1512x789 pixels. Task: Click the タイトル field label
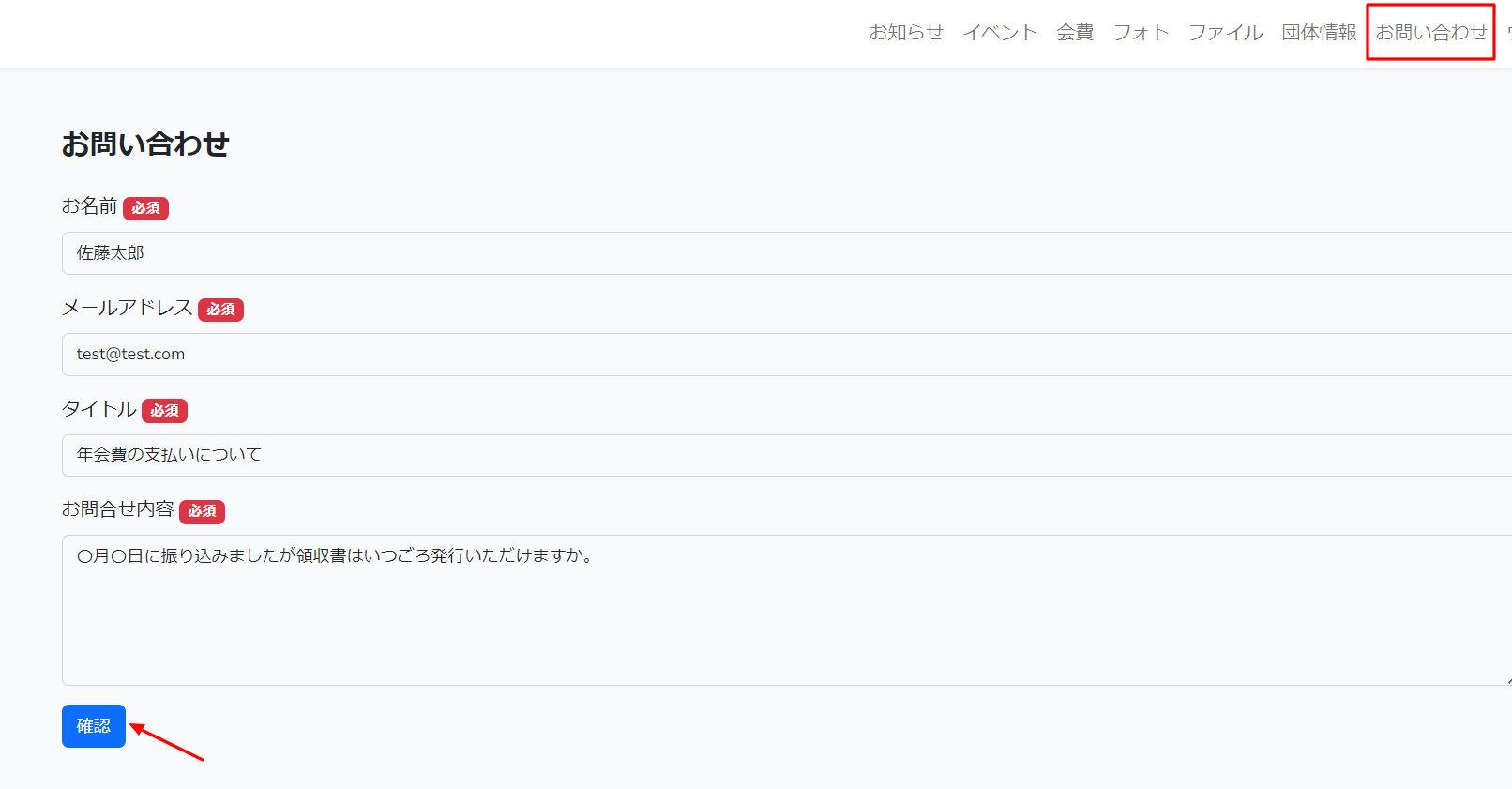[99, 409]
